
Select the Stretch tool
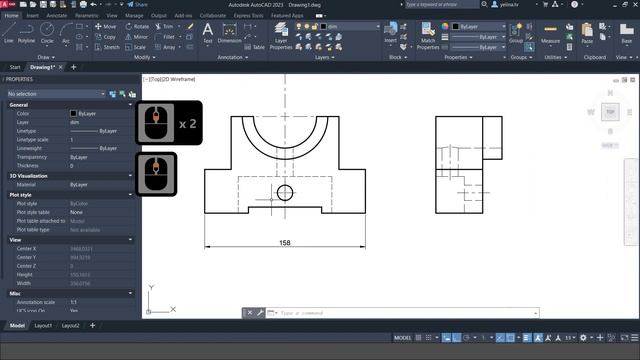coord(107,47)
